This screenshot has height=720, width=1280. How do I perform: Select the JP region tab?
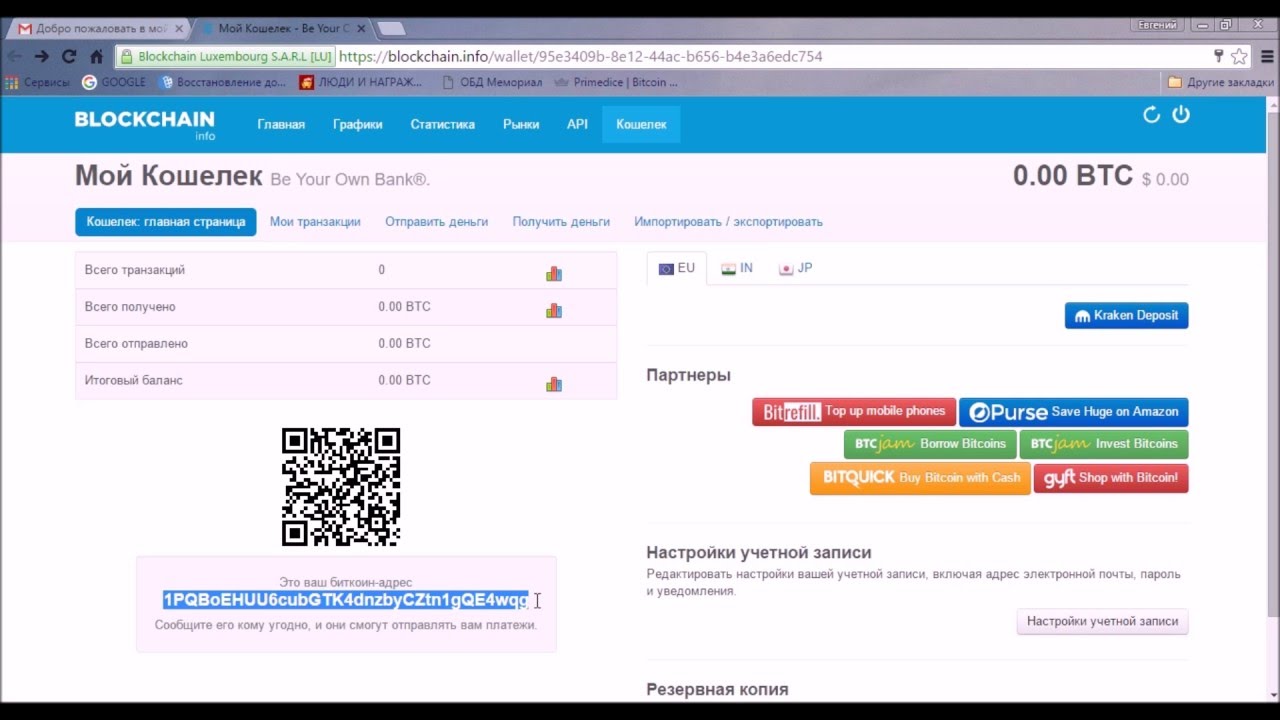pyautogui.click(x=796, y=268)
